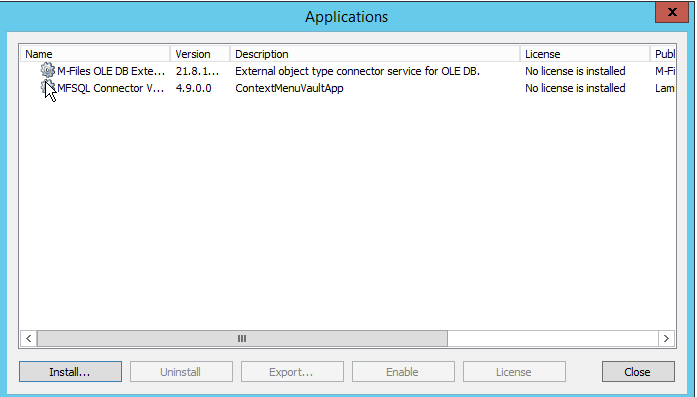The width and height of the screenshot is (697, 397).
Task: Close the Applications dialog with red X
Action: 672,12
